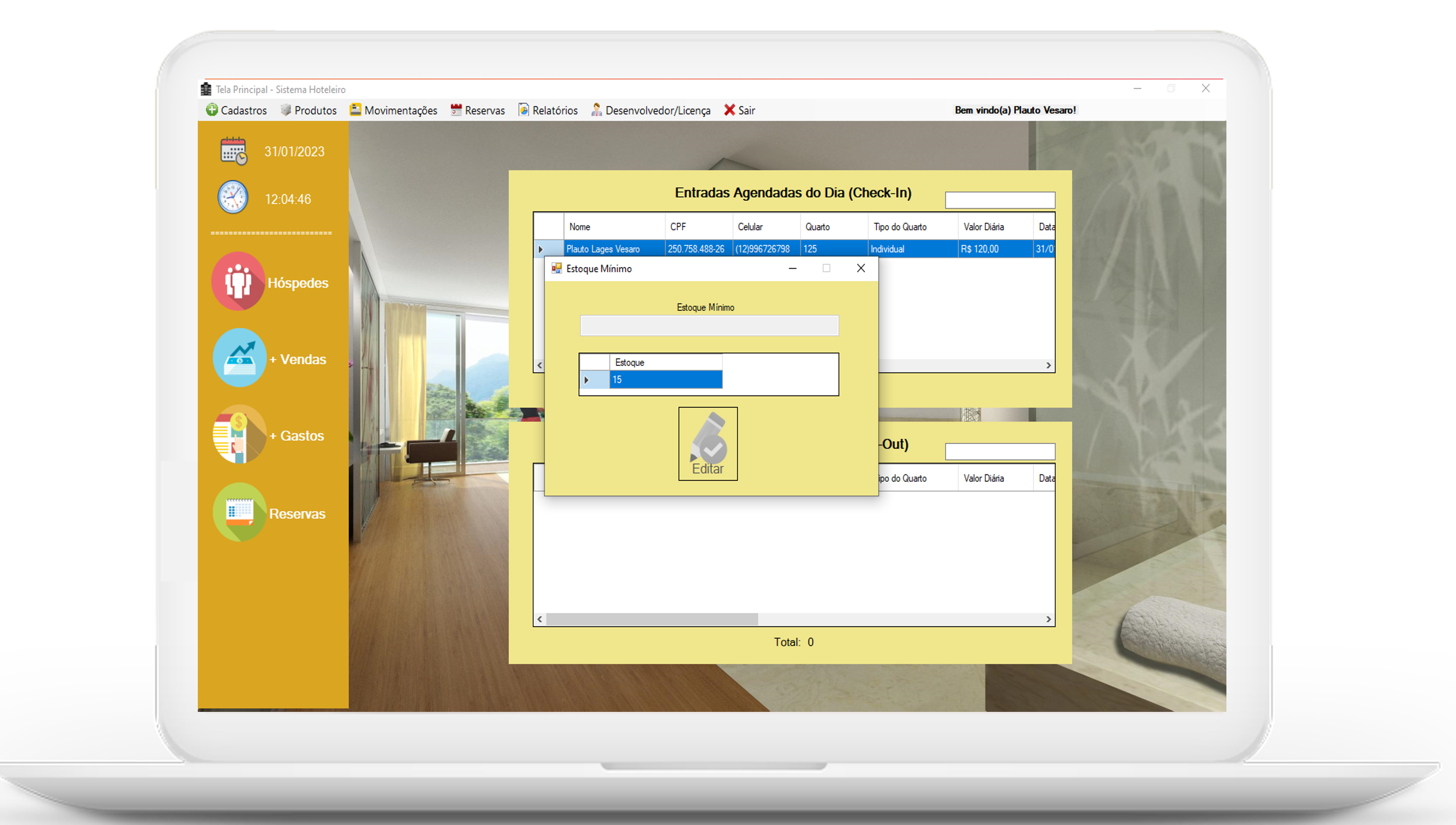Screen dimensions: 1456x825
Task: Close the Estoque Mínimo dialog
Action: pos(861,268)
